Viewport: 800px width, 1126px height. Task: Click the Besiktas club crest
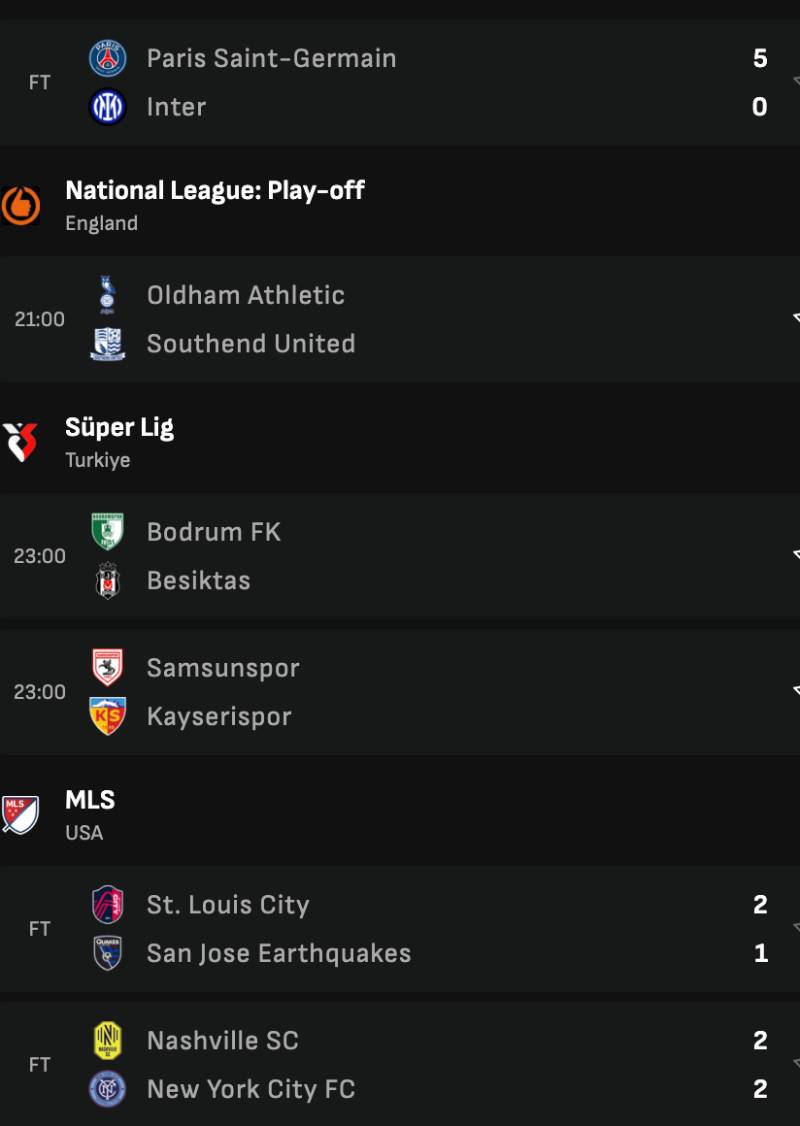pyautogui.click(x=108, y=581)
